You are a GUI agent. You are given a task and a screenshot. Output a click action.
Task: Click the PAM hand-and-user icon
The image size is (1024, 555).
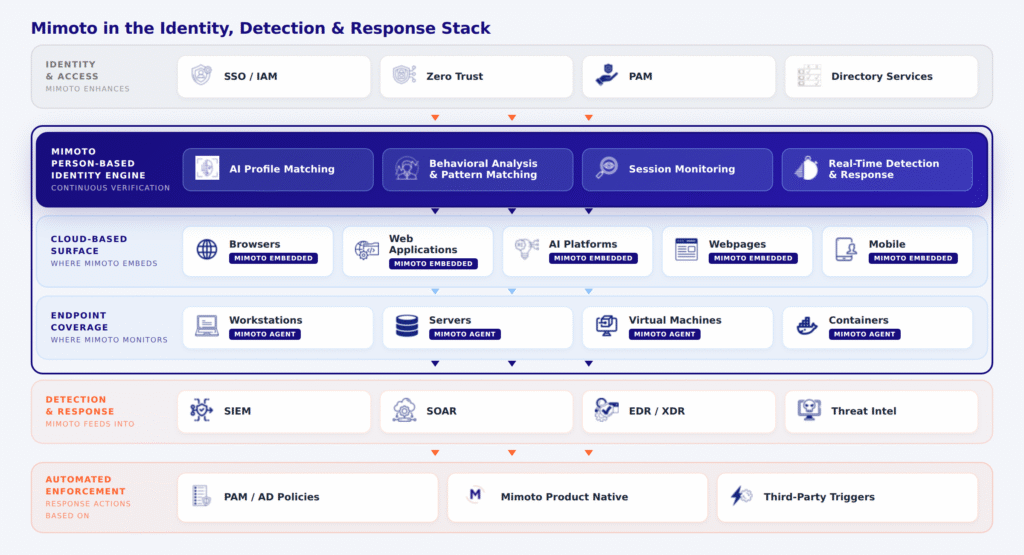(606, 76)
